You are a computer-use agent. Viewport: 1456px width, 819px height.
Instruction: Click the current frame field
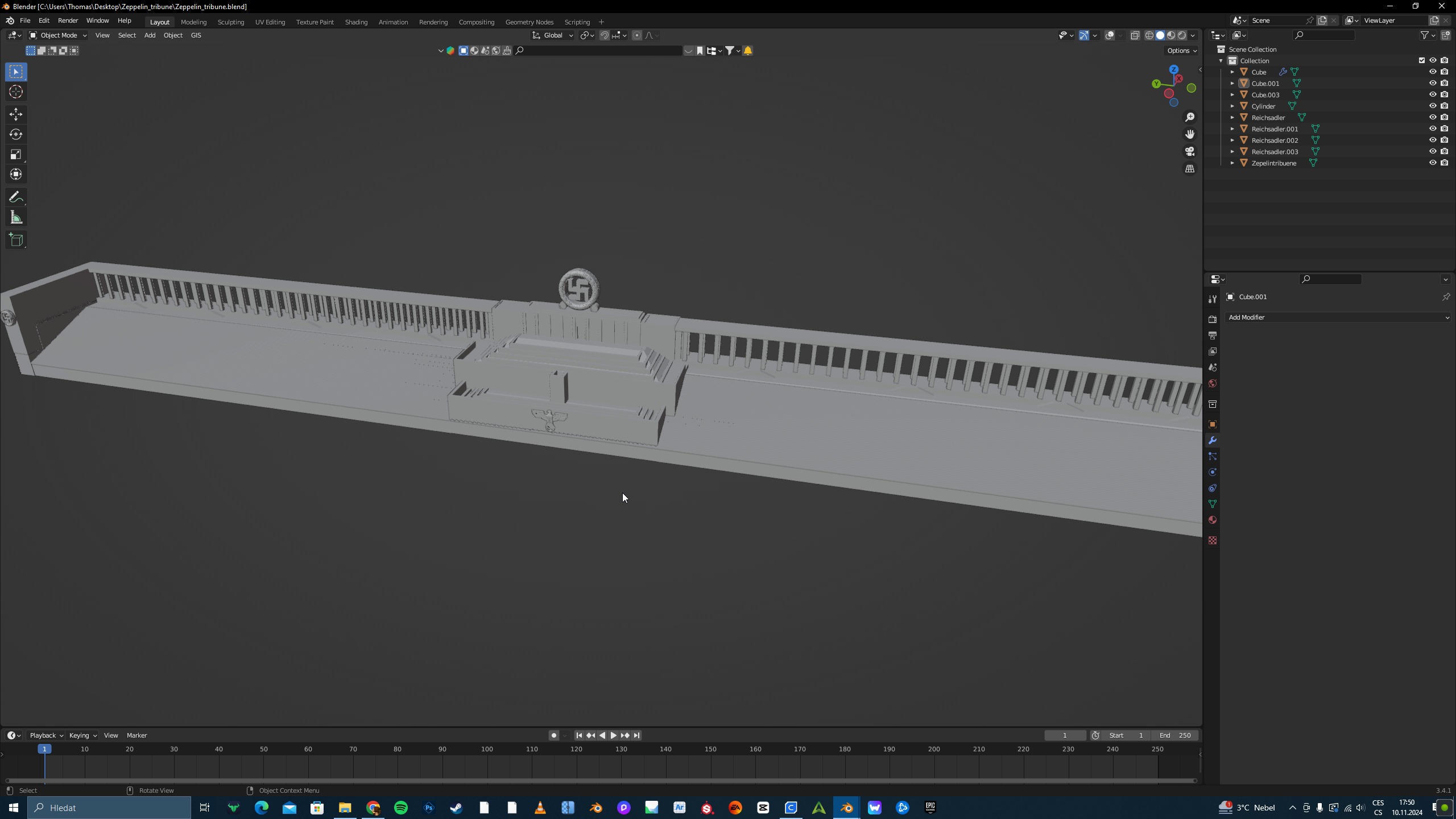(x=1065, y=735)
